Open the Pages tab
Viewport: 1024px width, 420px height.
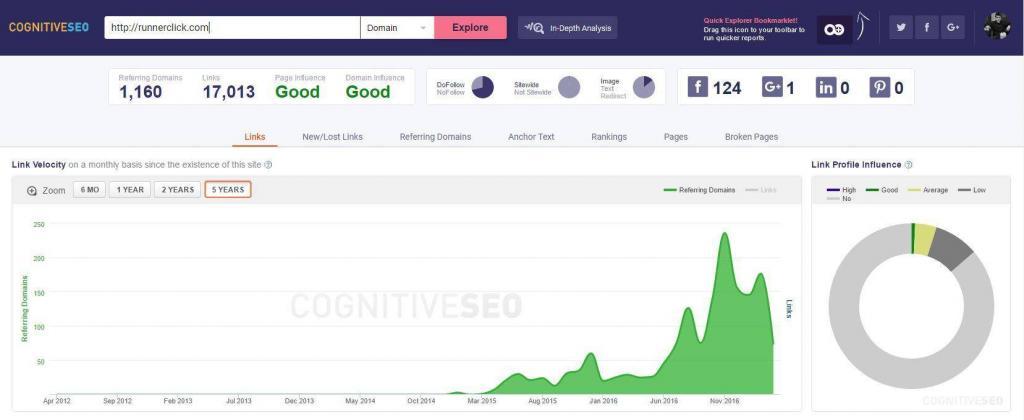click(x=675, y=137)
